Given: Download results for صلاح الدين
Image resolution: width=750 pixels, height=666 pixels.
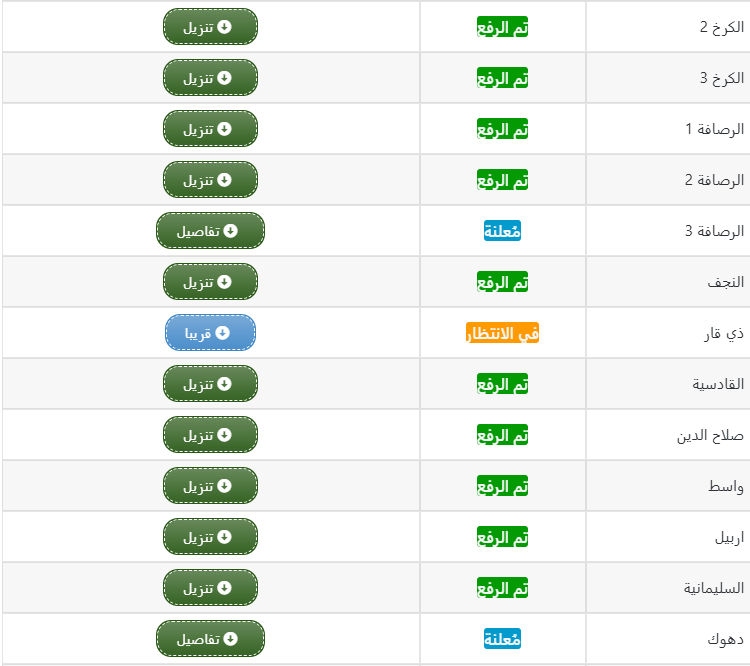Looking at the screenshot, I should (x=210, y=434).
